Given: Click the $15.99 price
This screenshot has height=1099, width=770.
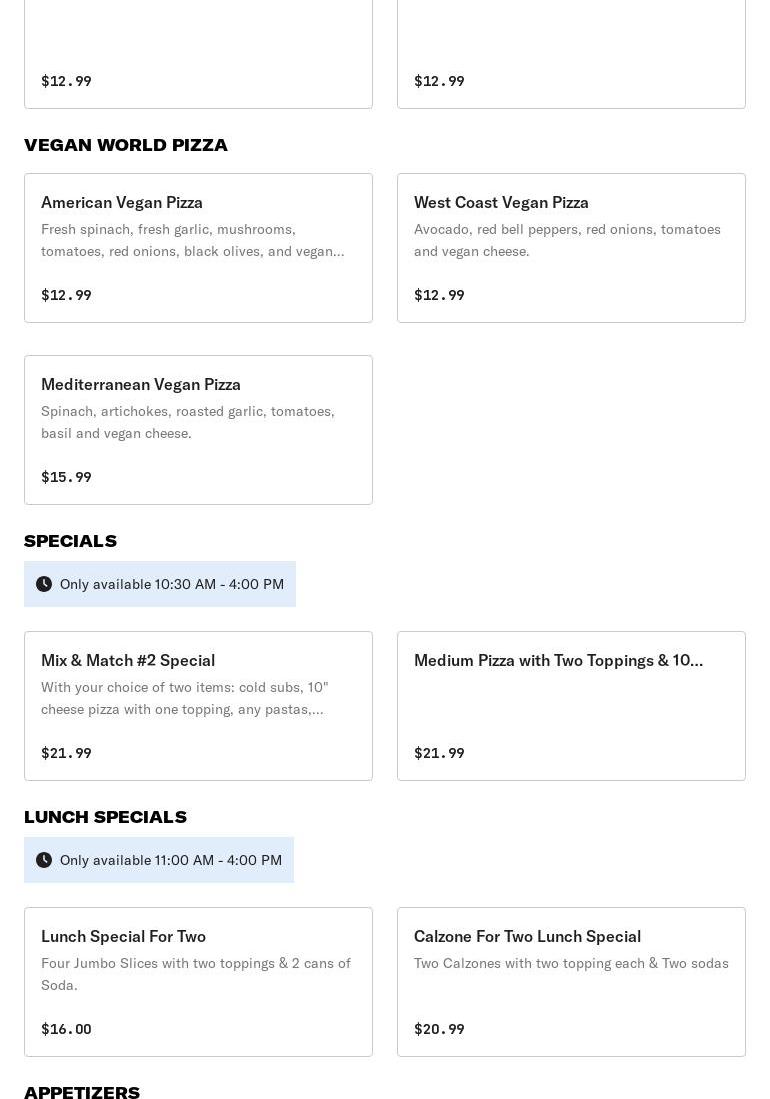Looking at the screenshot, I should click(x=66, y=477).
